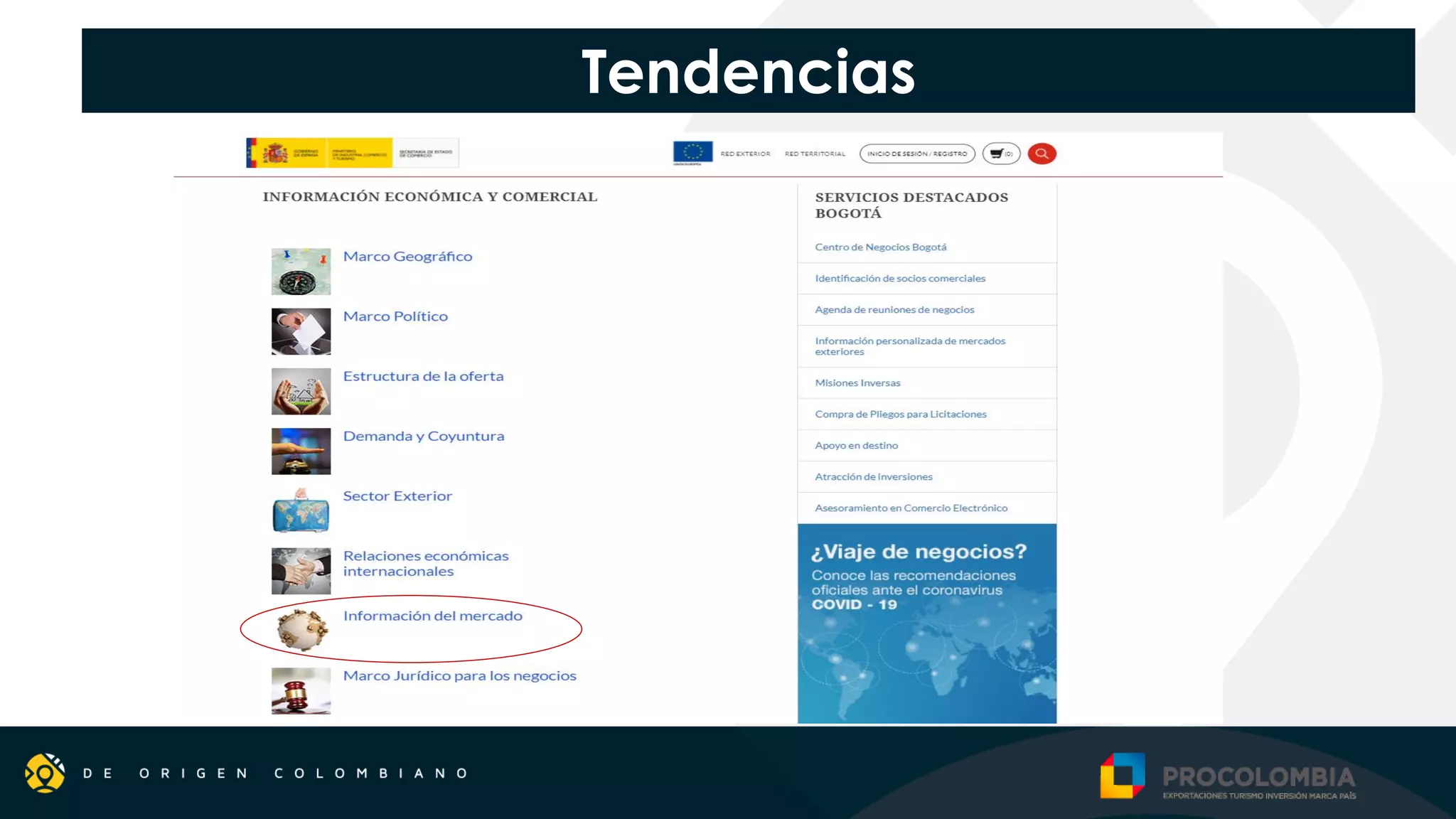1456x819 pixels.
Task: Open the Marco Geográfico link
Action: click(407, 257)
